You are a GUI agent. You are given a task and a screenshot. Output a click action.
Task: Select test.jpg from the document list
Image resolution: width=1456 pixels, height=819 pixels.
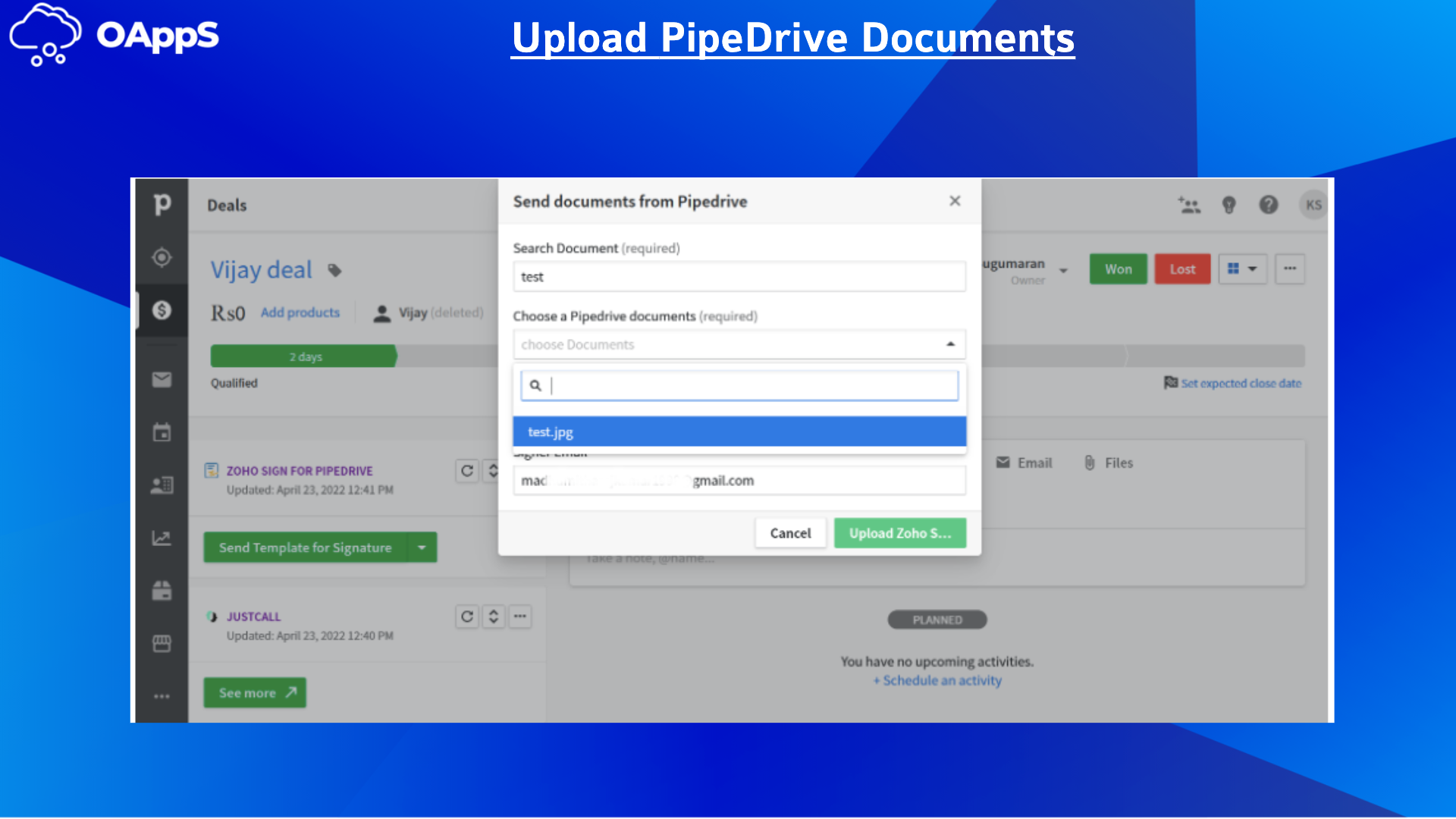[739, 431]
